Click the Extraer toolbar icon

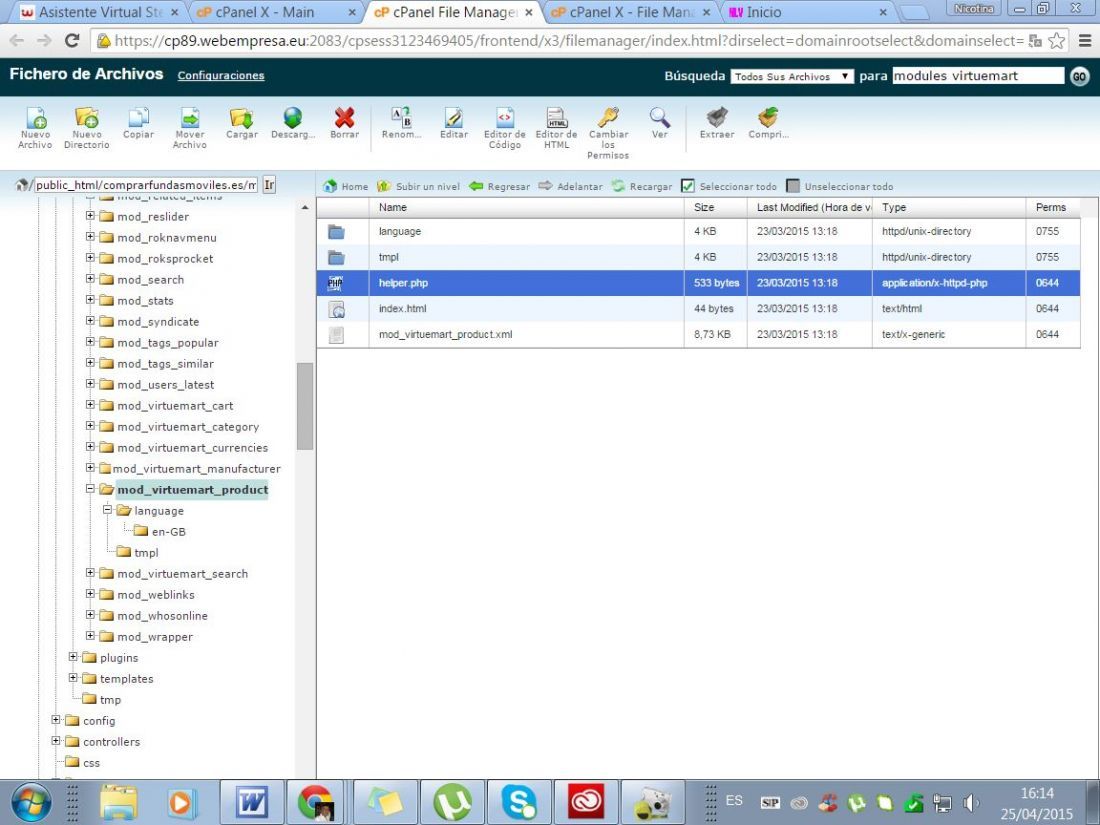717,123
